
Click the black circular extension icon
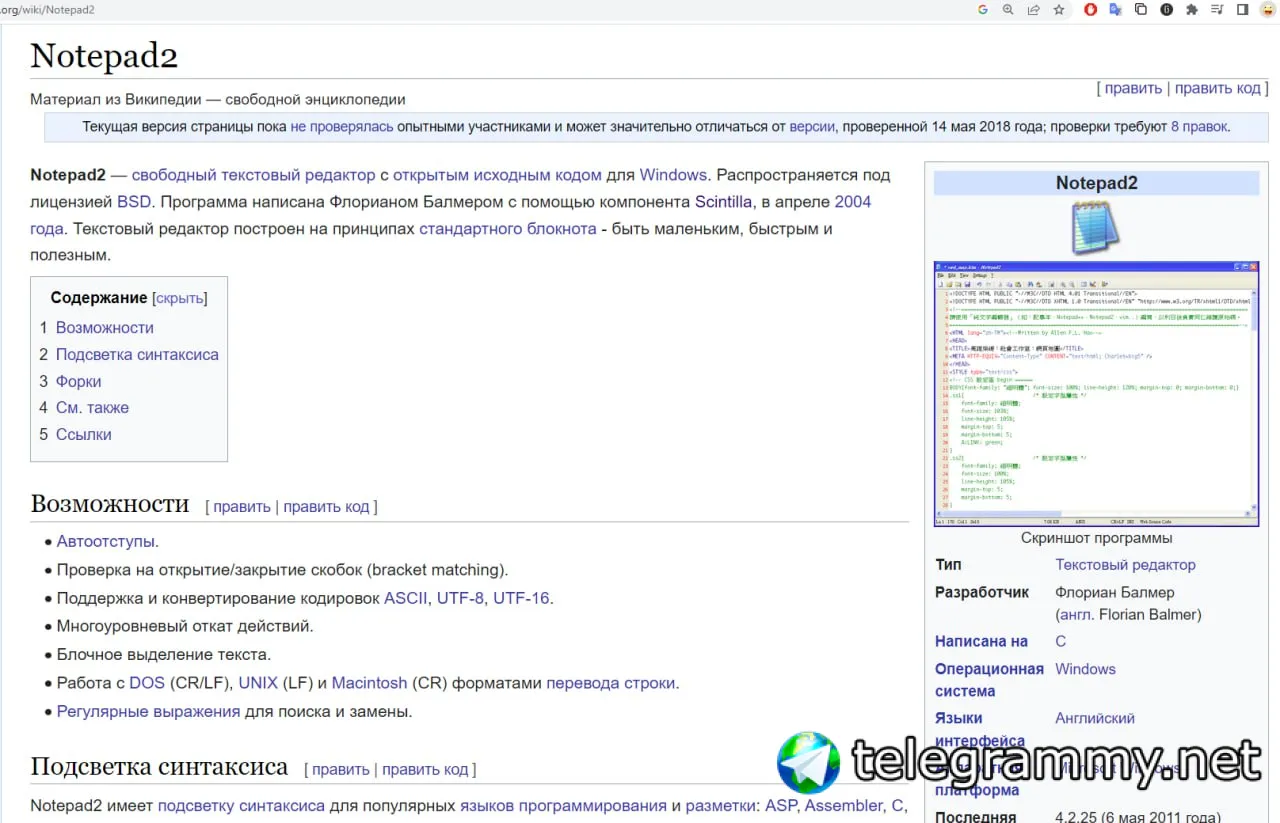(1166, 10)
